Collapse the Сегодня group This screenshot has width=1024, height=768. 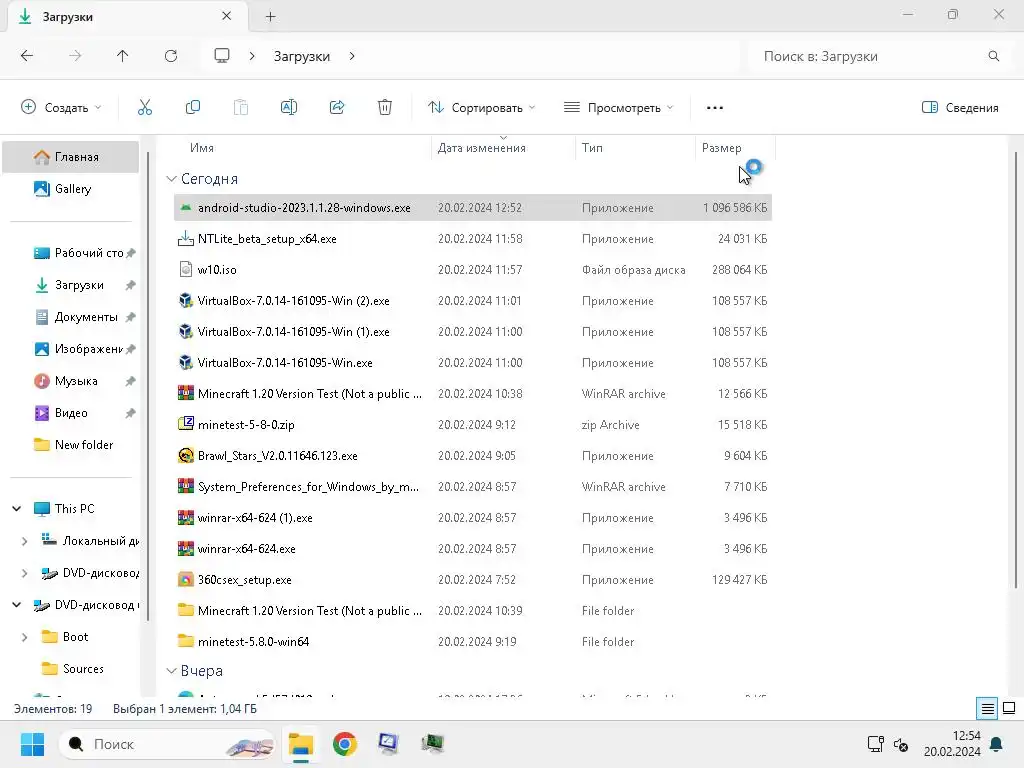click(171, 179)
